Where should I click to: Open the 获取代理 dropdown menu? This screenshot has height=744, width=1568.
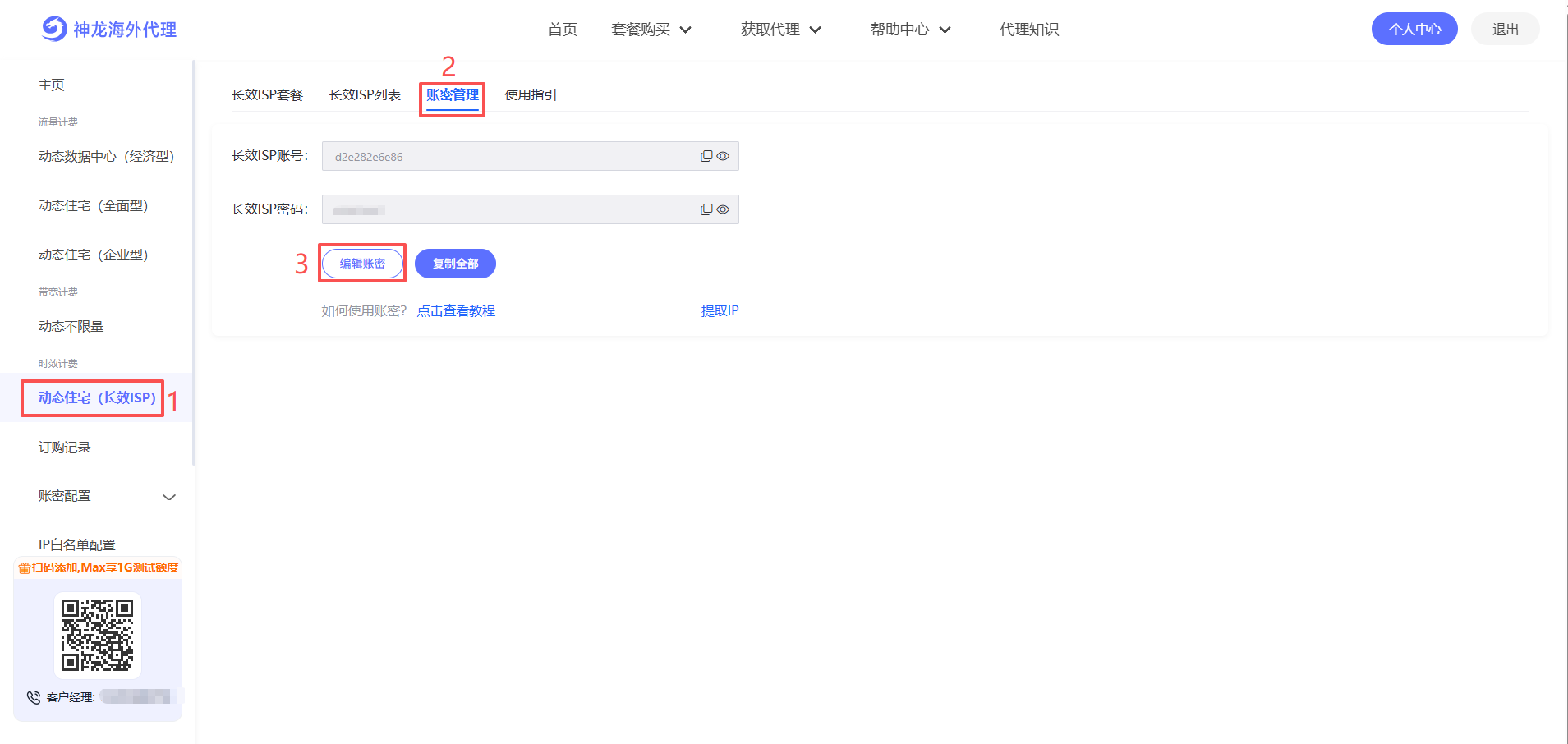coord(780,30)
